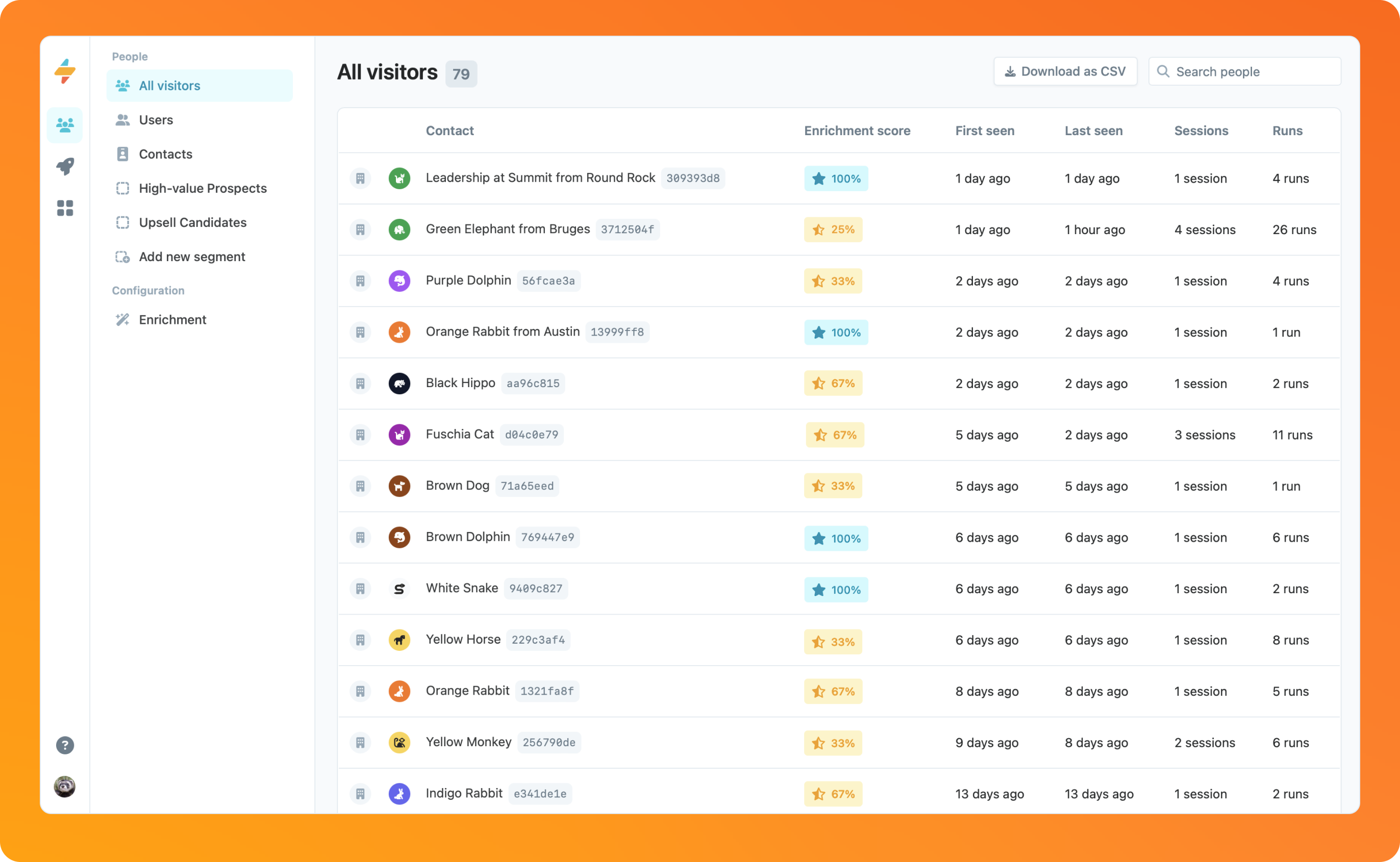Click the help question mark icon
Viewport: 1400px width, 862px height.
(x=65, y=745)
